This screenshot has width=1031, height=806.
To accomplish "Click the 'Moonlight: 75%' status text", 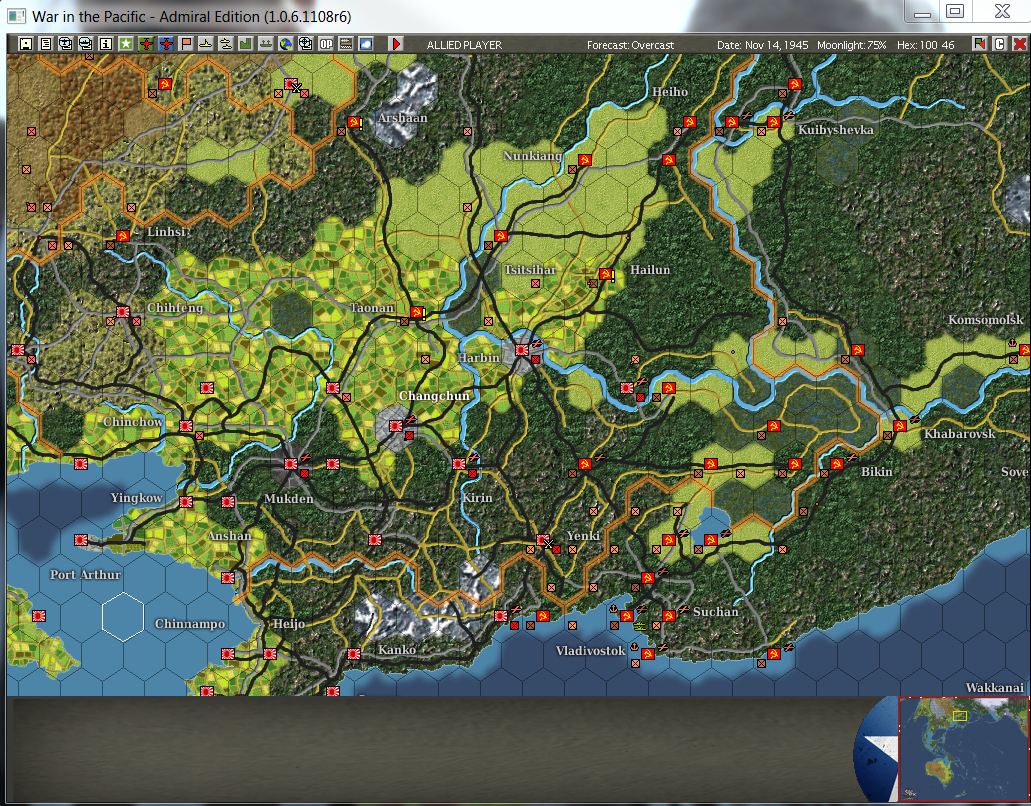I will (x=851, y=45).
